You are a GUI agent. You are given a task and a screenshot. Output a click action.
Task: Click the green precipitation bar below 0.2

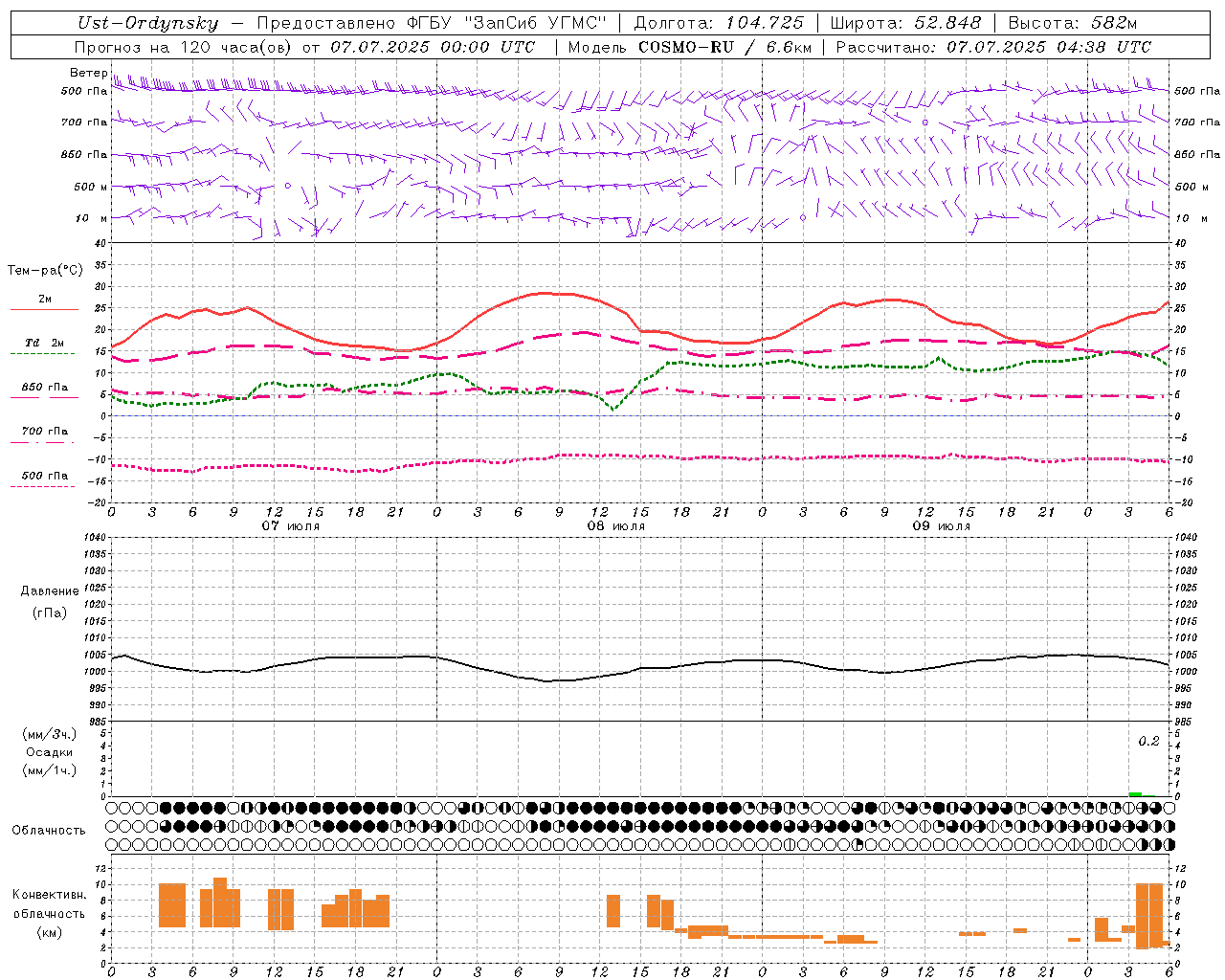point(1135,793)
